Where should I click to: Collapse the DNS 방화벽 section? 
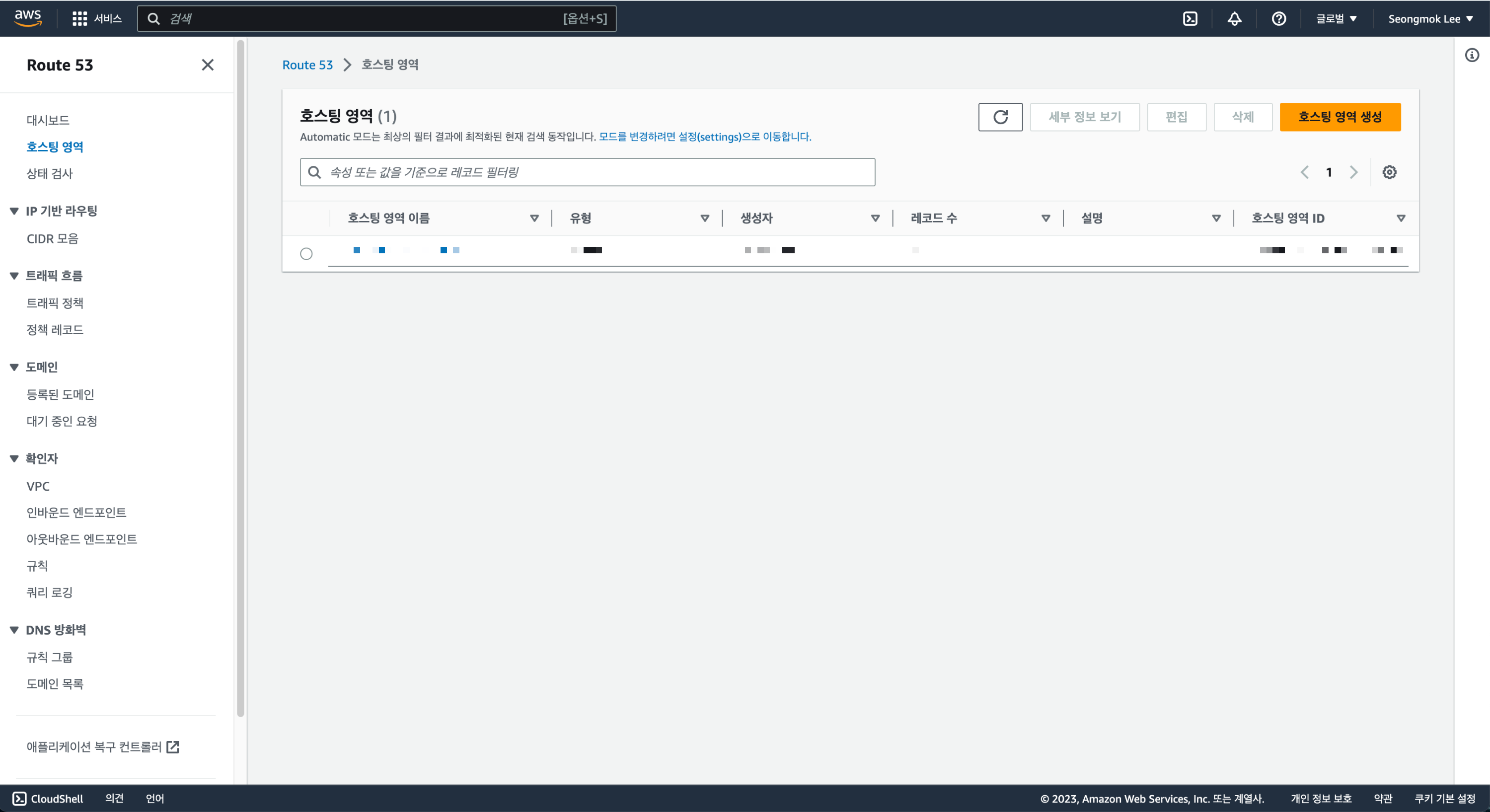(14, 630)
